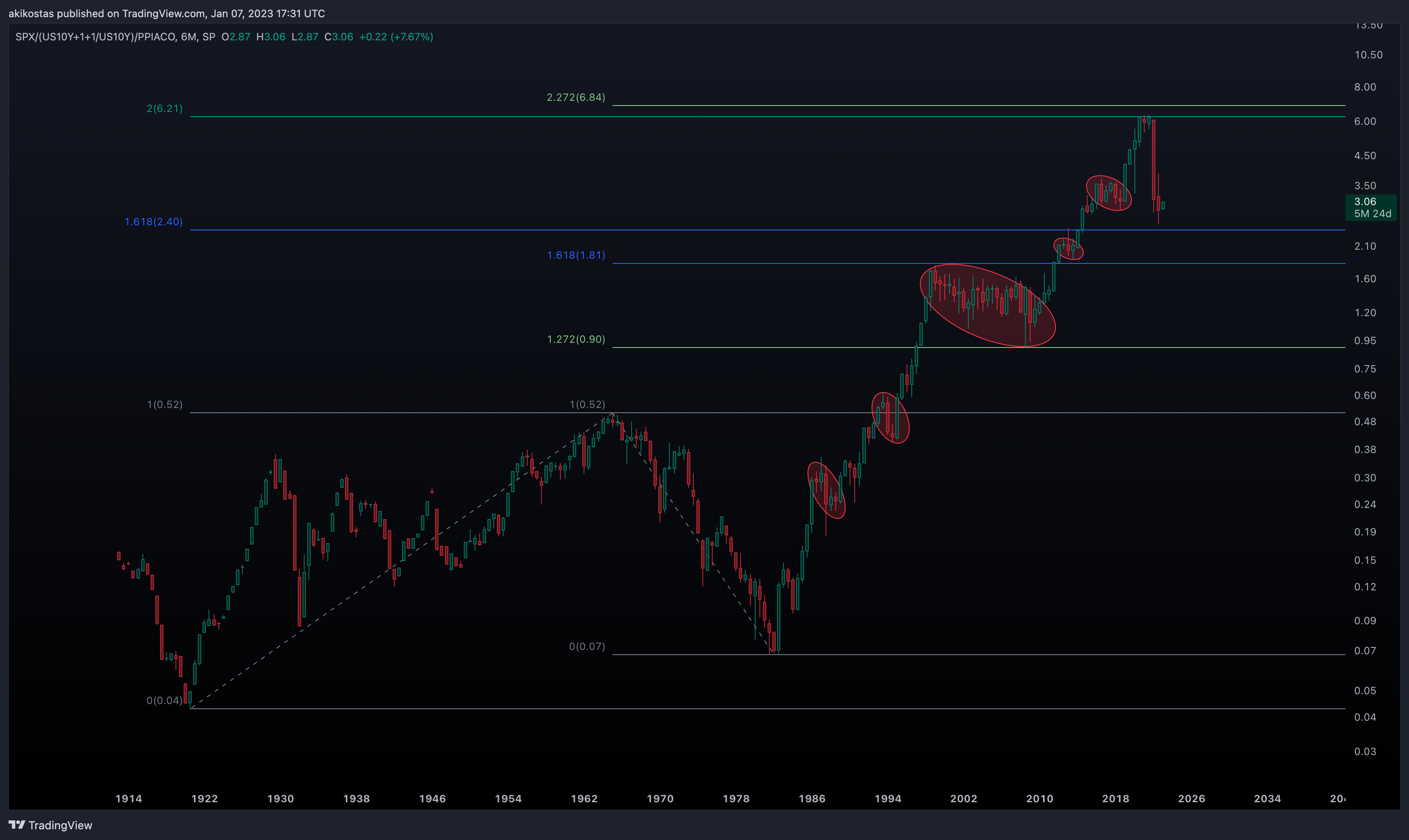Click the published by akikostas caption
This screenshot has height=840, width=1409.
(x=166, y=13)
